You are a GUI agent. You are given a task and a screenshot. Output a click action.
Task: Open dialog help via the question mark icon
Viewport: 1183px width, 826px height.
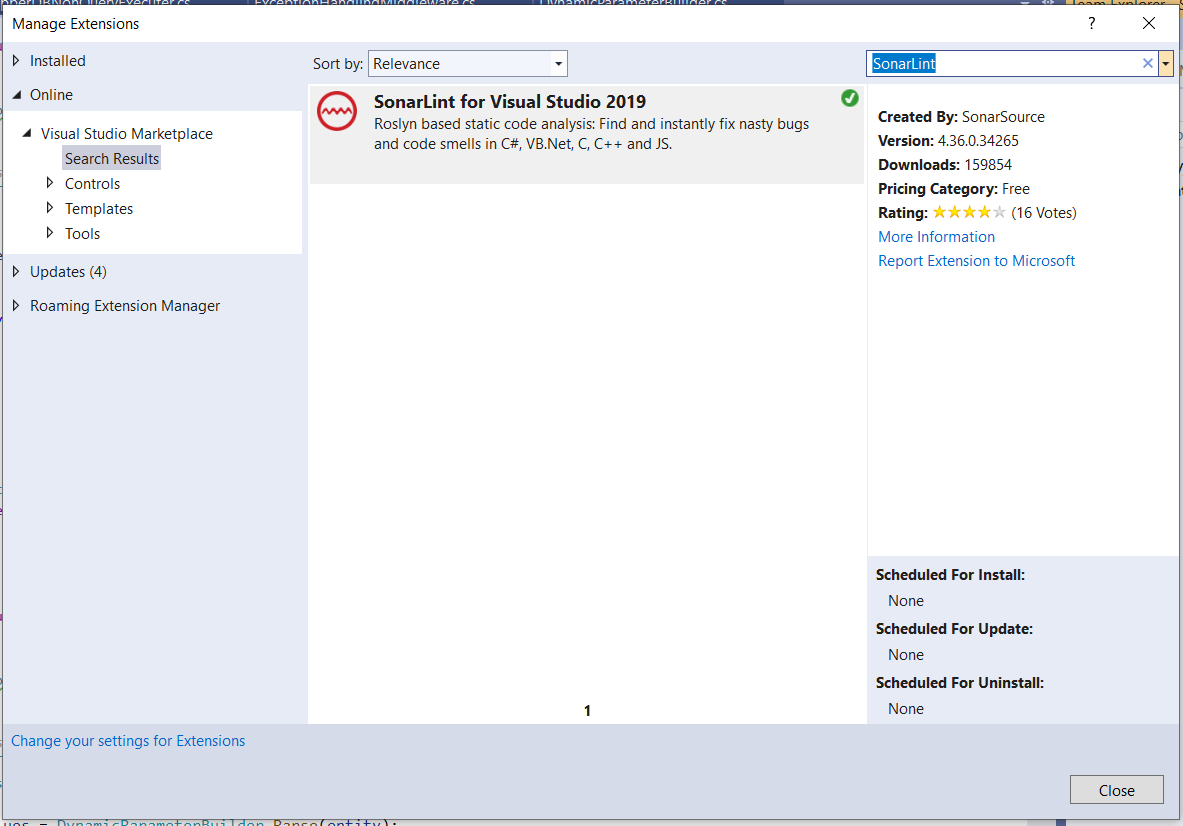coord(1091,23)
